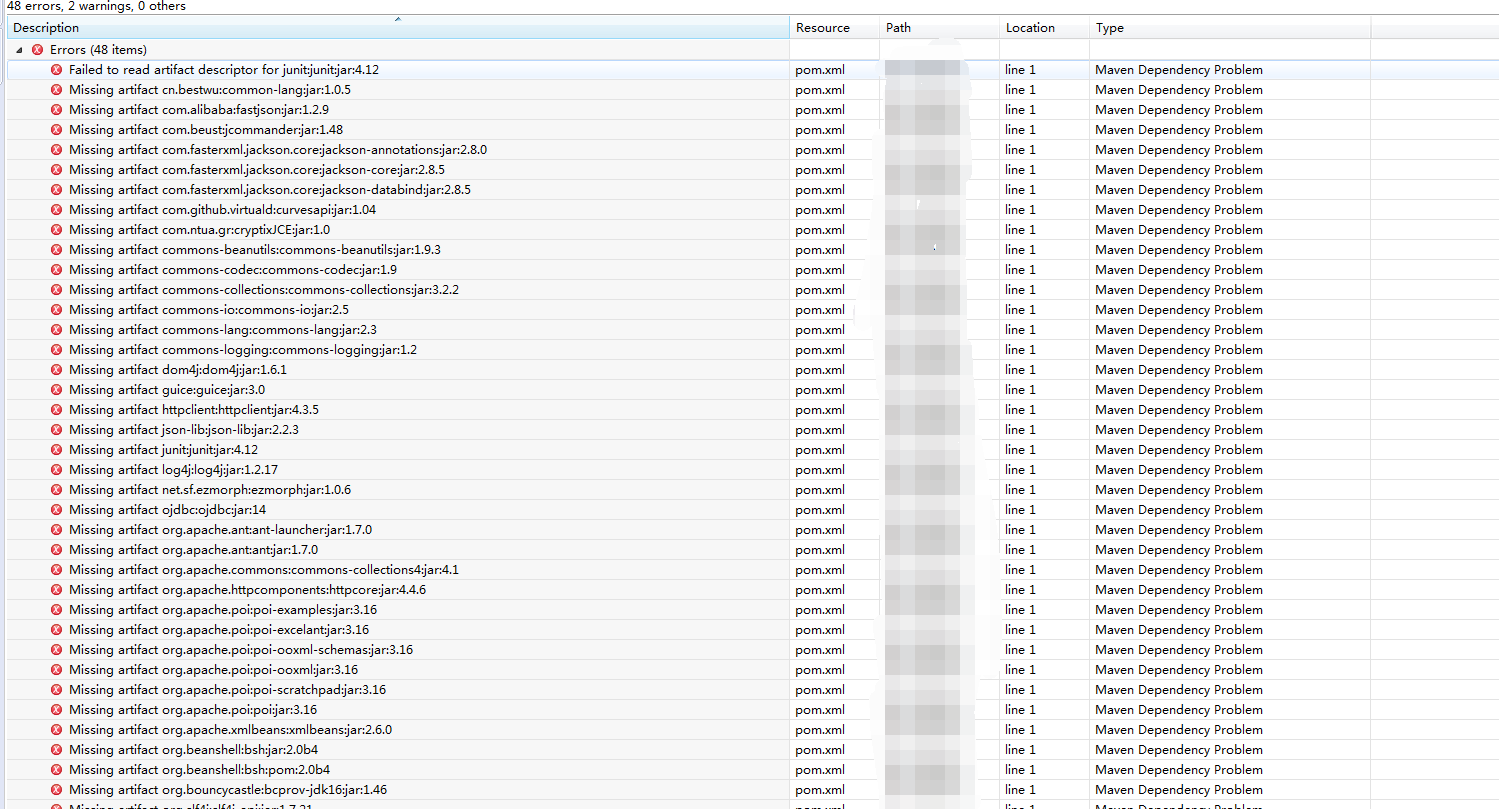Image resolution: width=1499 pixels, height=809 pixels.
Task: Select 'Missing artifact org.bouncycastle:bcprov-jdk16:jar:1.46' text
Action: [228, 790]
